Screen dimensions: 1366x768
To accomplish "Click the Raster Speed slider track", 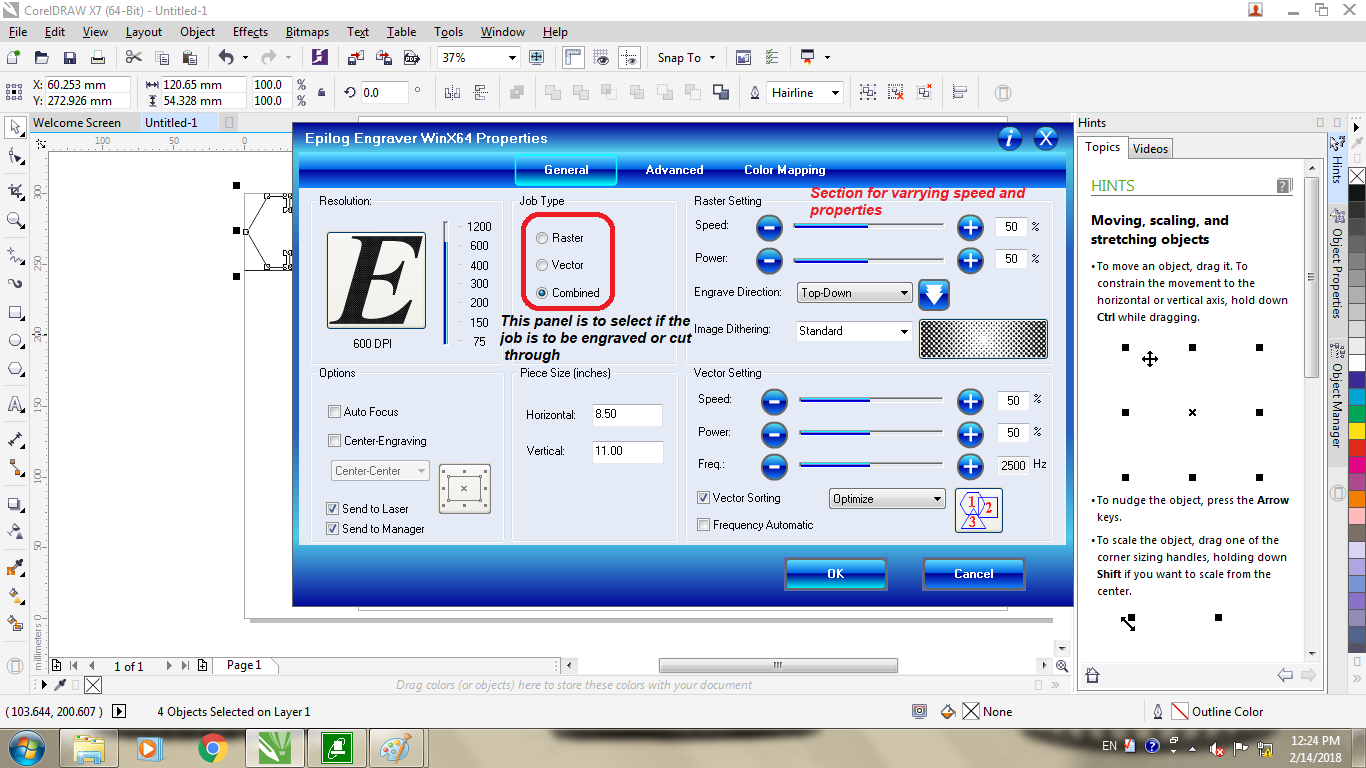I will tap(868, 226).
